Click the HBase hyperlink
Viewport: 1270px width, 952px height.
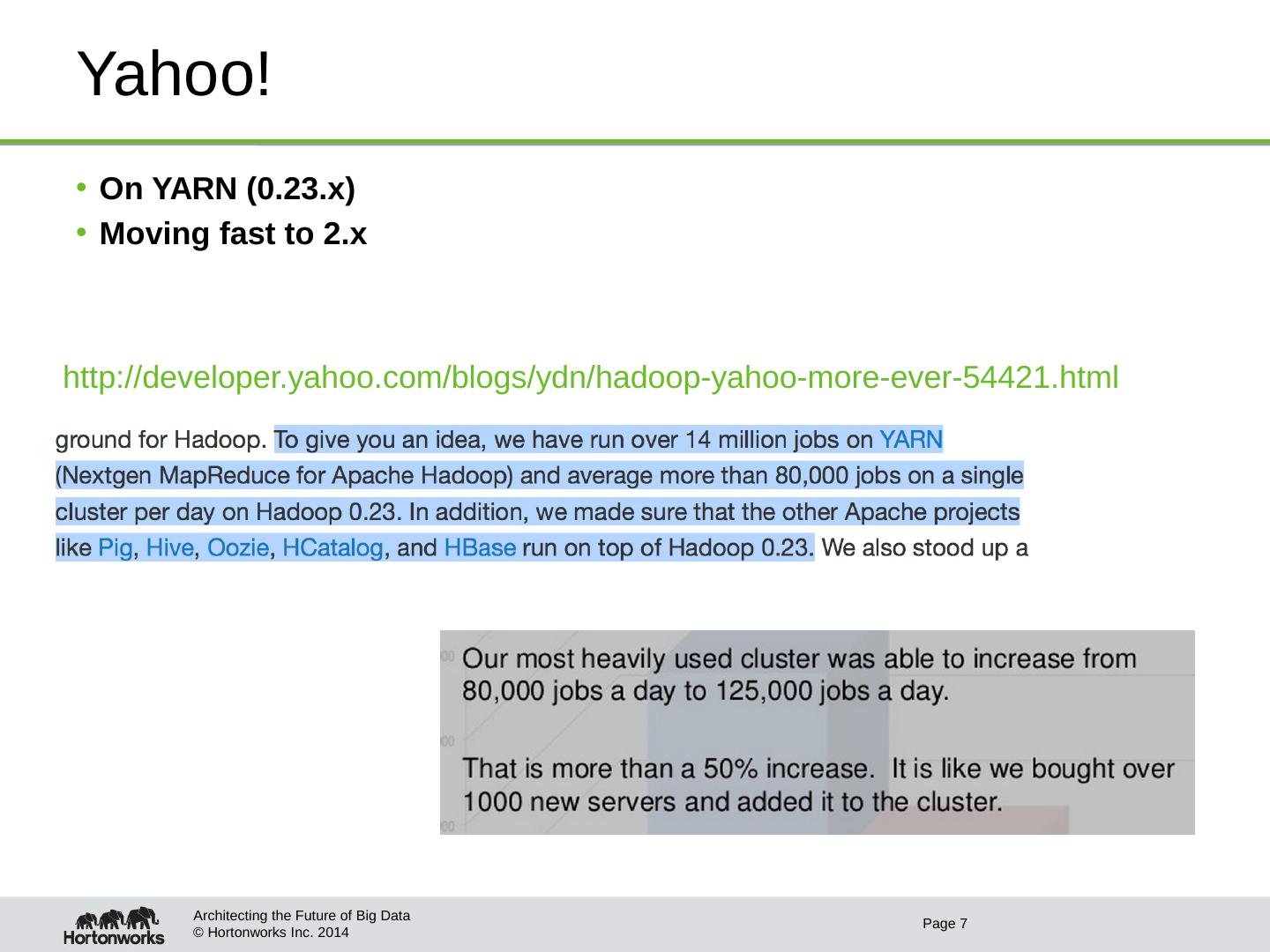[x=480, y=548]
